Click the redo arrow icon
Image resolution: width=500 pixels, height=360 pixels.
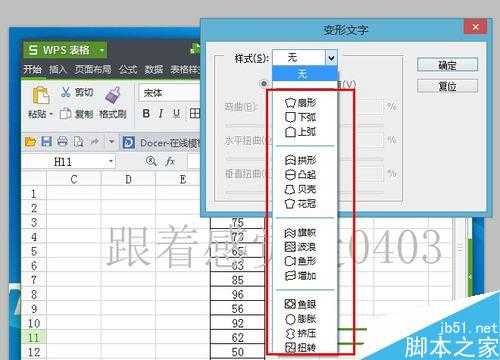point(95,142)
